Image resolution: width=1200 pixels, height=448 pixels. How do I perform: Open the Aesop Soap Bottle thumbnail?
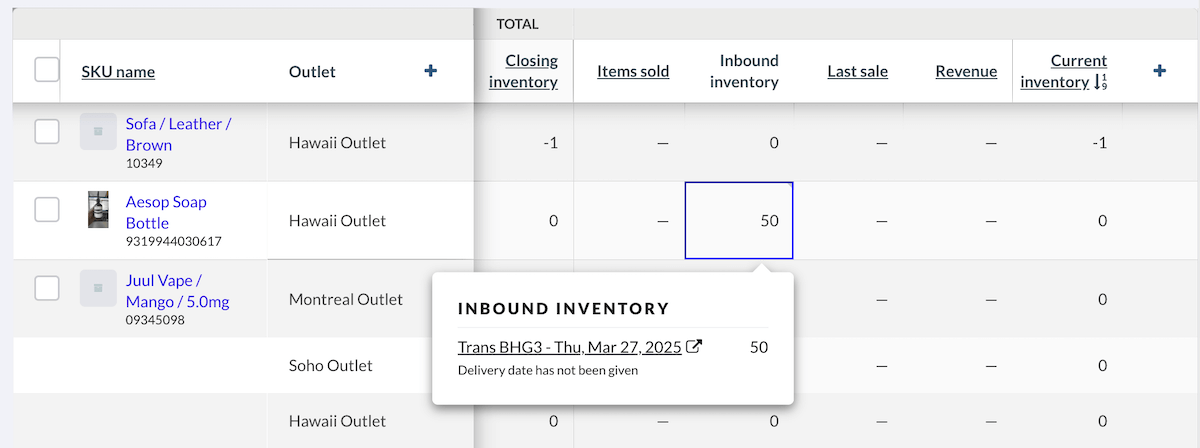coord(97,210)
